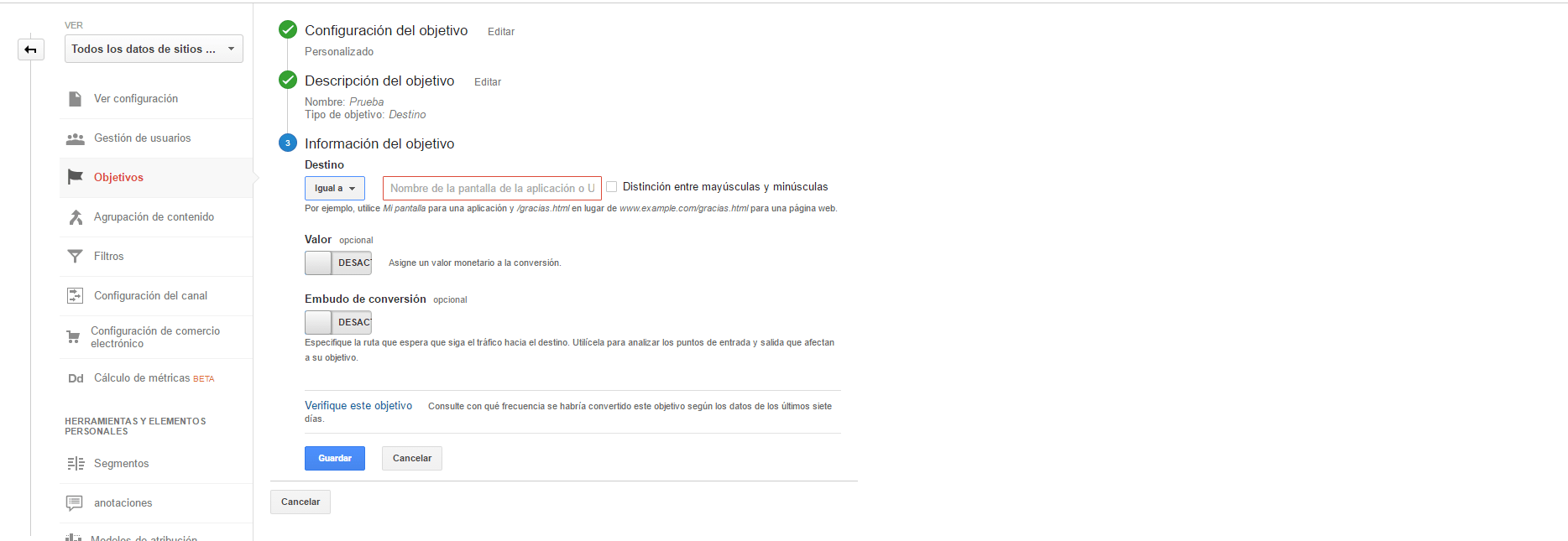The height and width of the screenshot is (541, 1568).
Task: Click the 'HERRAMIENTAS Y ELEMENTOS PERSONALES' section label
Action: [x=135, y=426]
